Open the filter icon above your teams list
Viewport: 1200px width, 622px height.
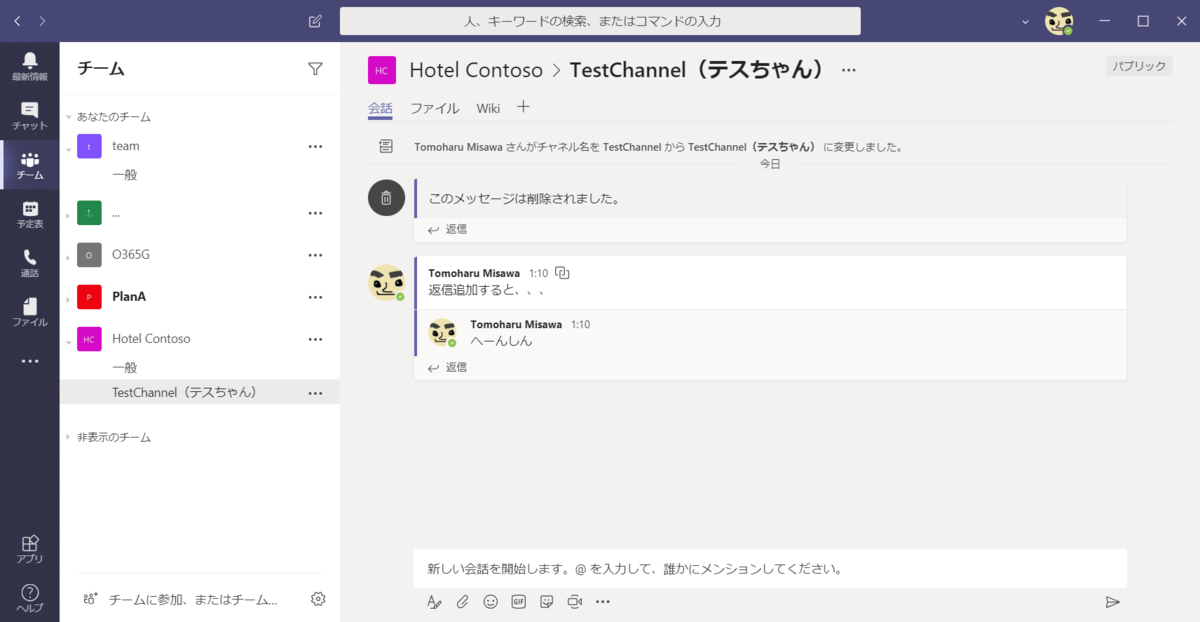(x=315, y=68)
